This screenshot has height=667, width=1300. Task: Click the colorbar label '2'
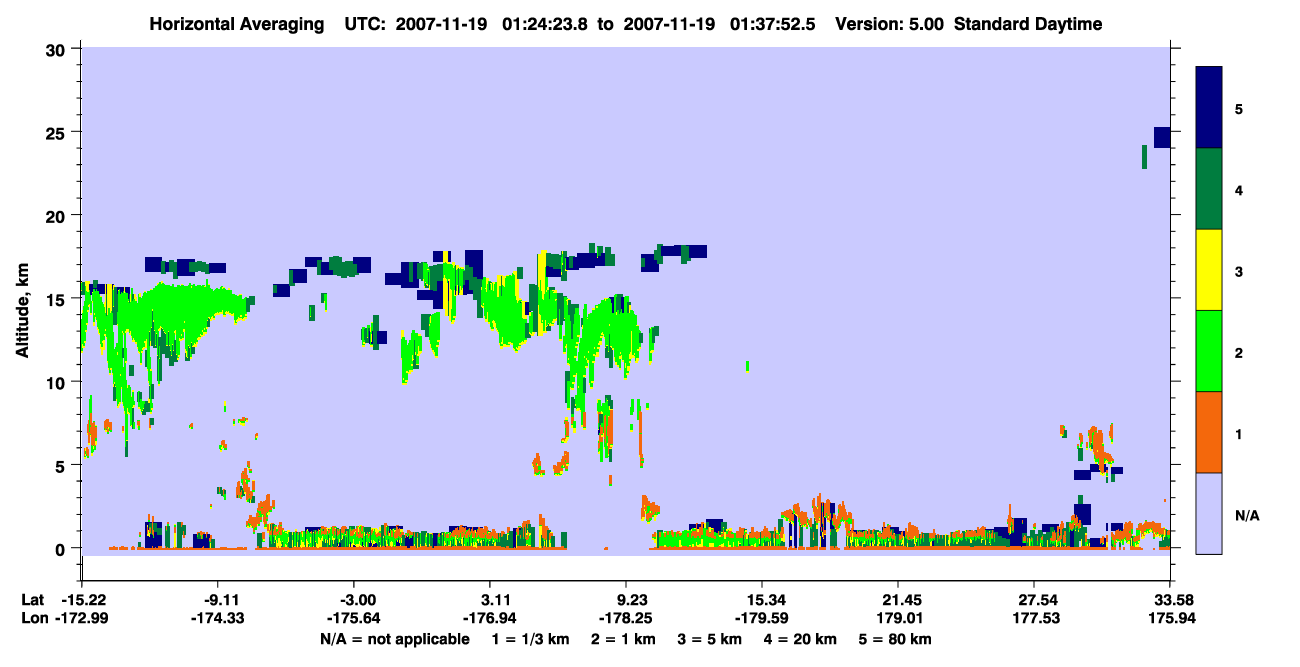point(1239,353)
